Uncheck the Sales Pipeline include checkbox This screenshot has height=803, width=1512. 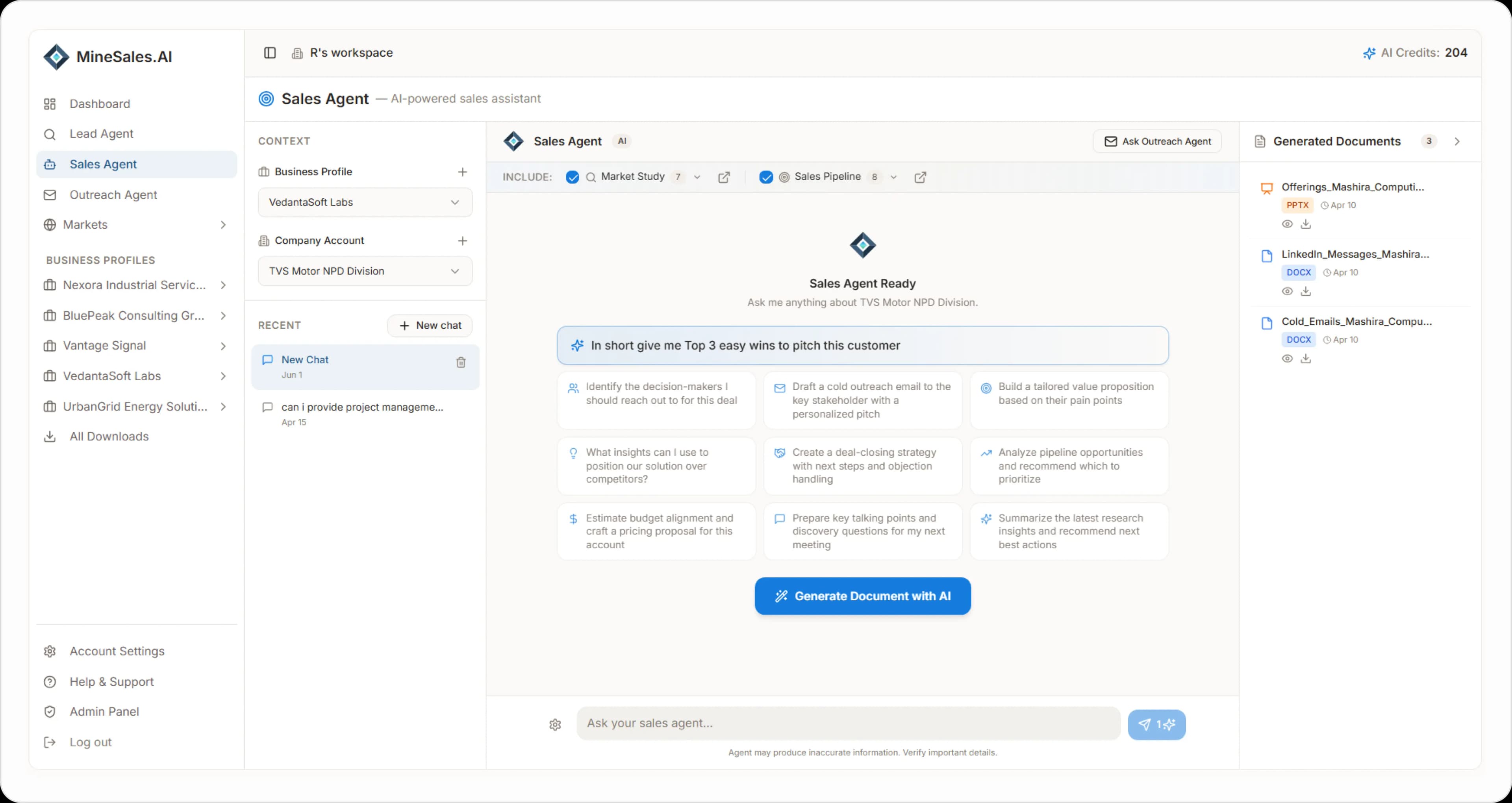[x=766, y=177]
